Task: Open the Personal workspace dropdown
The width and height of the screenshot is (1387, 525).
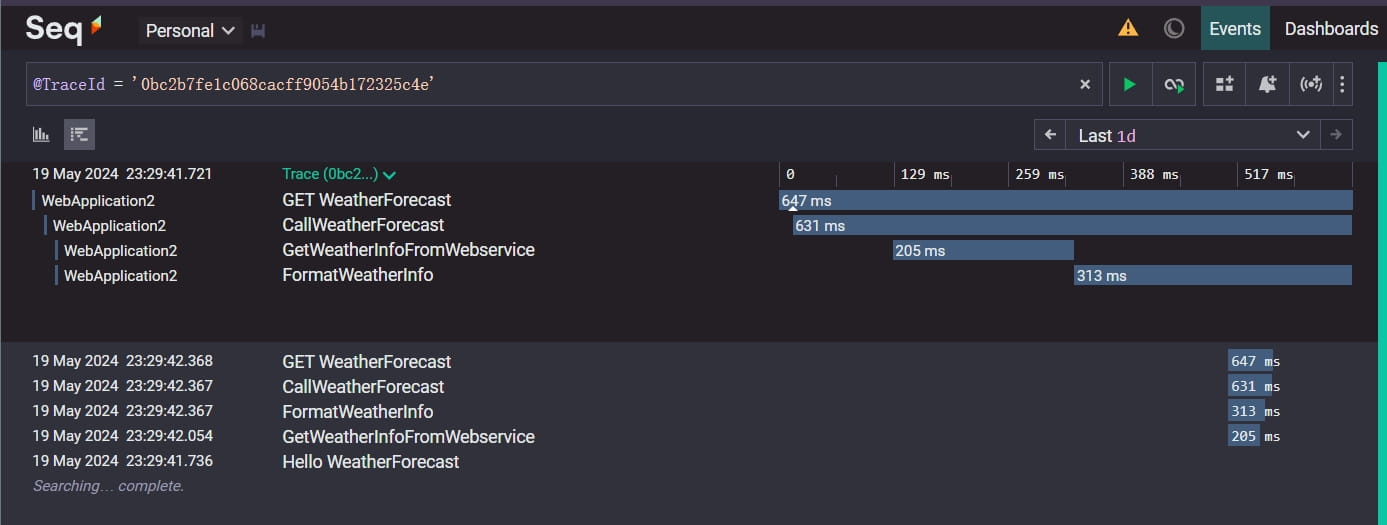Action: tap(190, 31)
